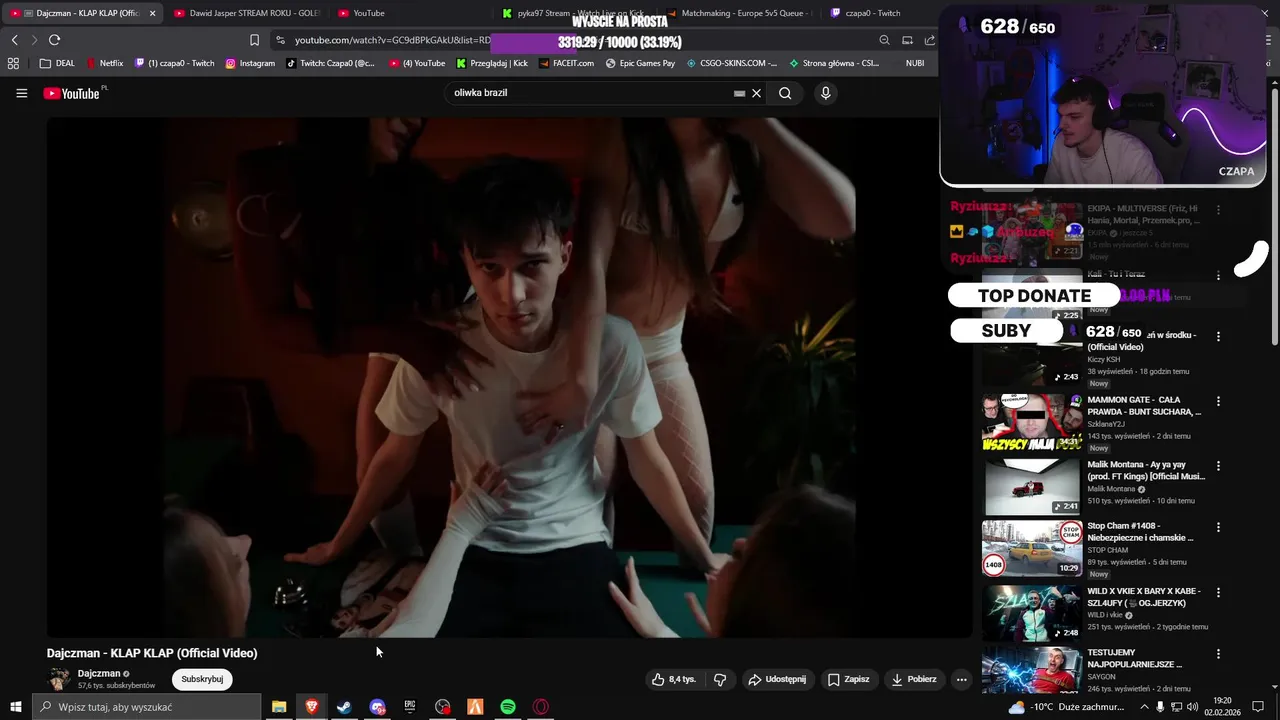Open the volume speaker icon in the system tray
This screenshot has width=1280, height=720.
(x=1193, y=707)
